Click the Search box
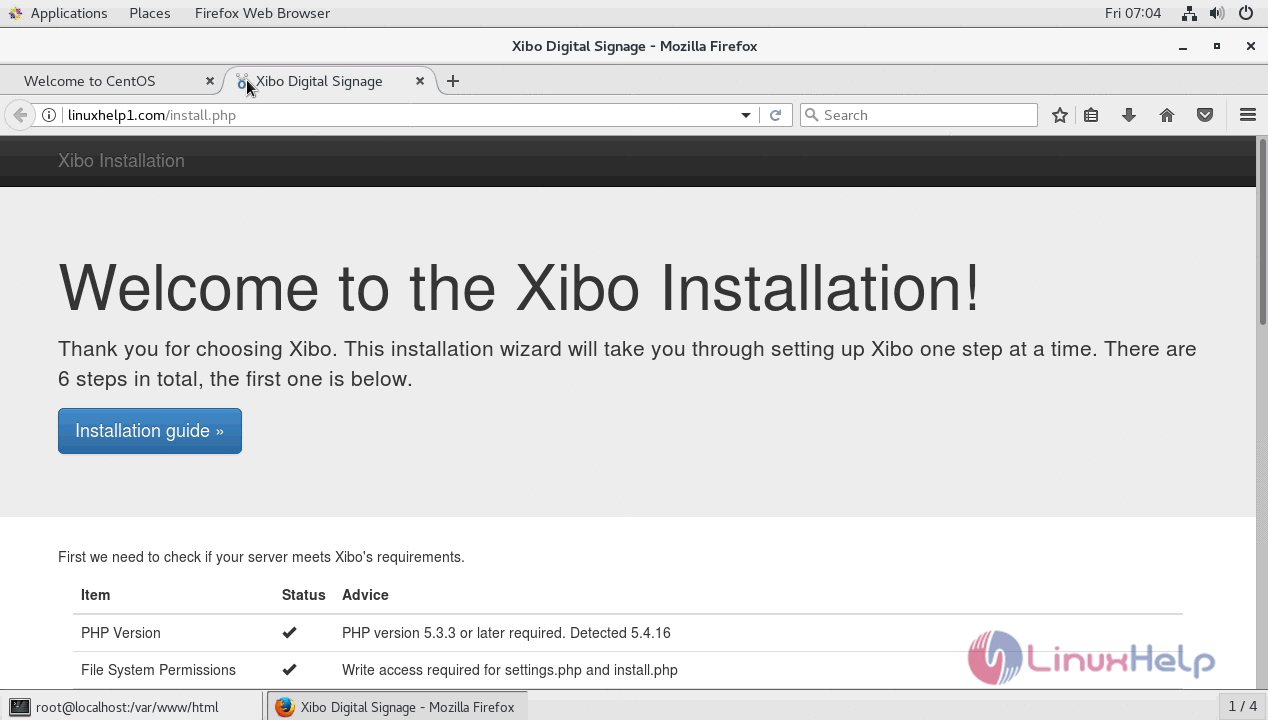The width and height of the screenshot is (1268, 720). tap(919, 115)
